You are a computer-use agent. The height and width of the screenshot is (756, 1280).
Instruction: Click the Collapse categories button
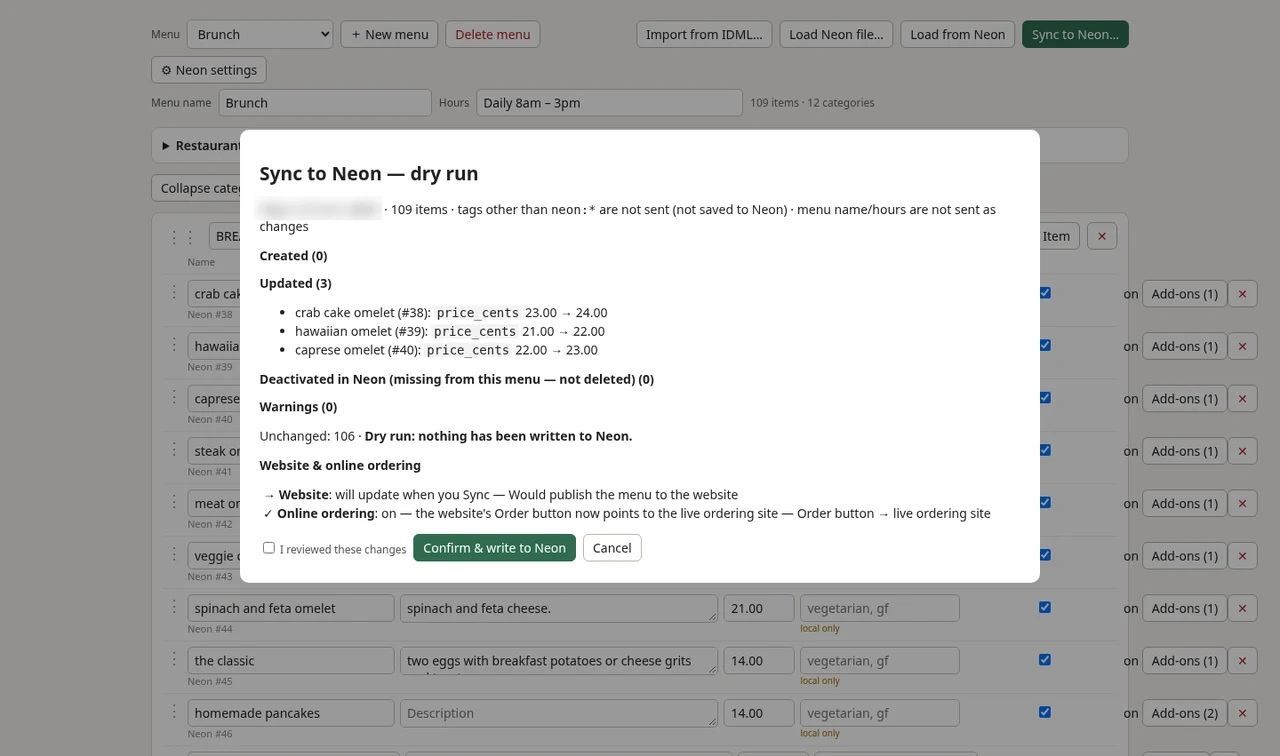pyautogui.click(x=198, y=188)
